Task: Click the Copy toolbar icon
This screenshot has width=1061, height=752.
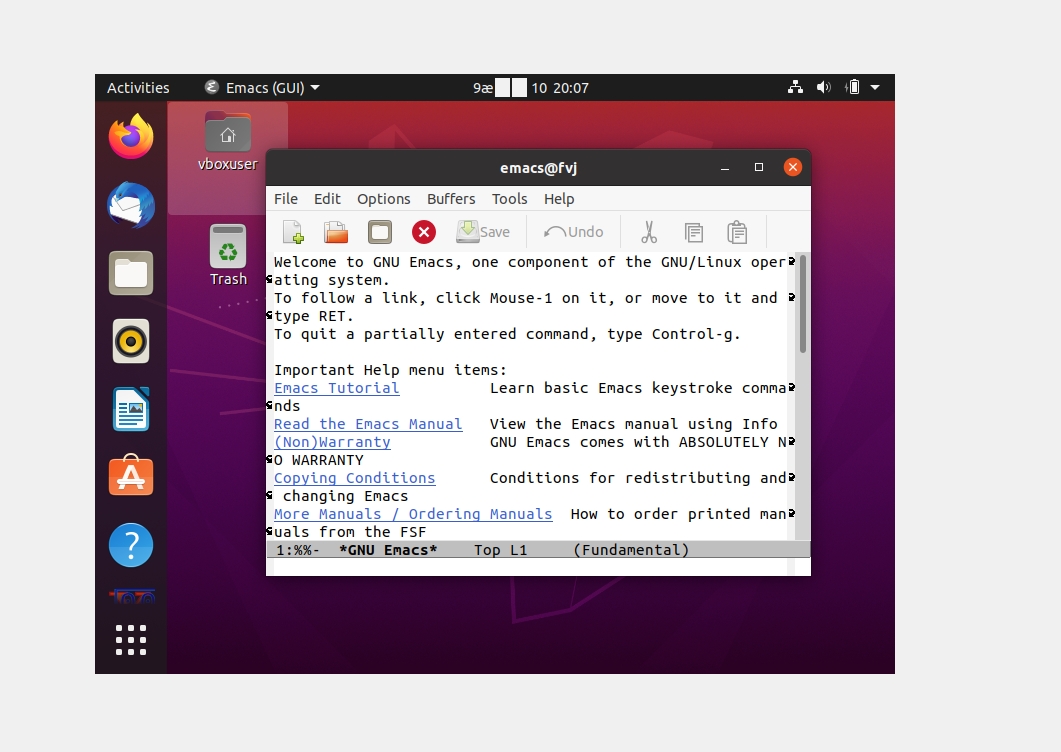Action: click(x=694, y=232)
